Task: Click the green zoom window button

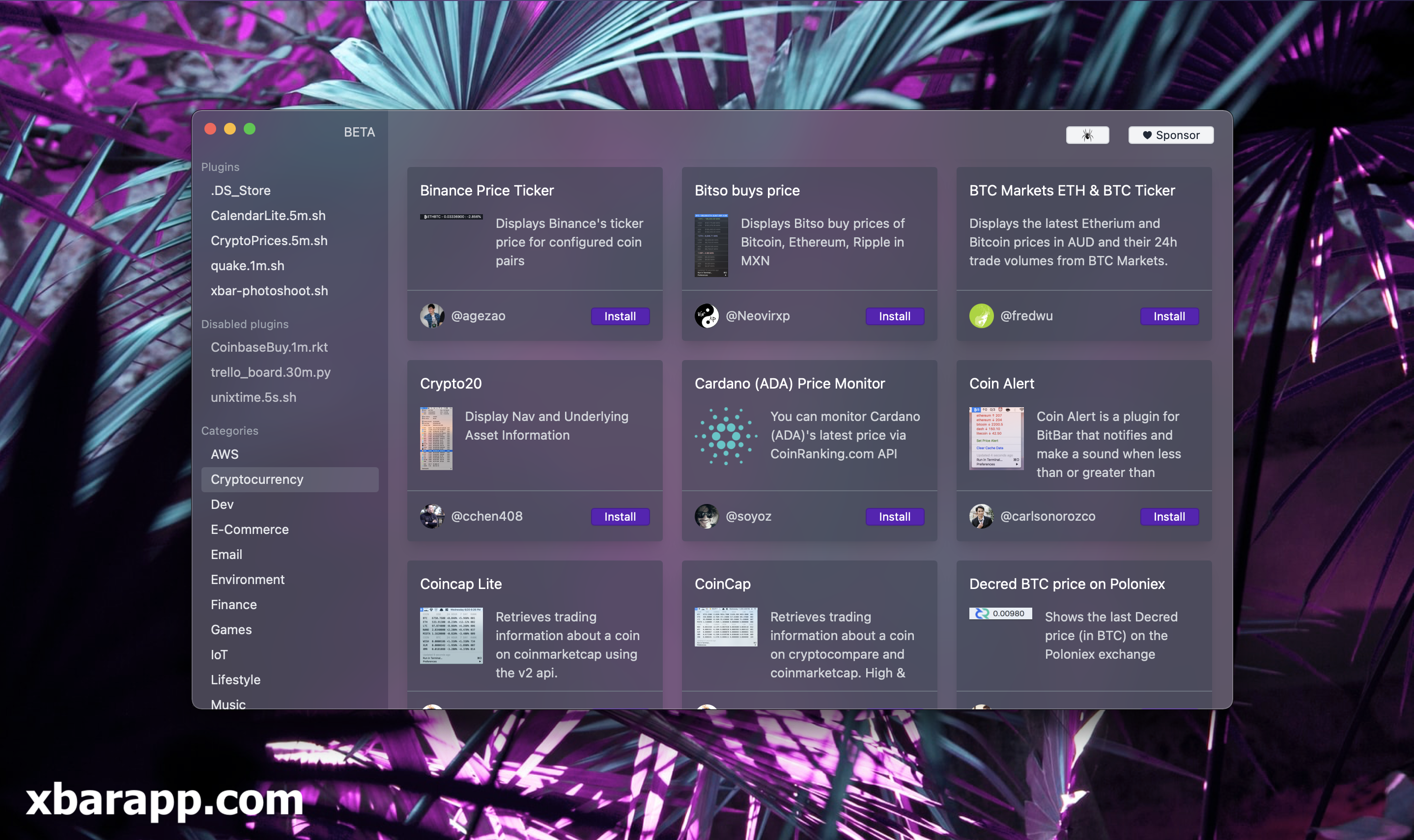Action: coord(250,129)
